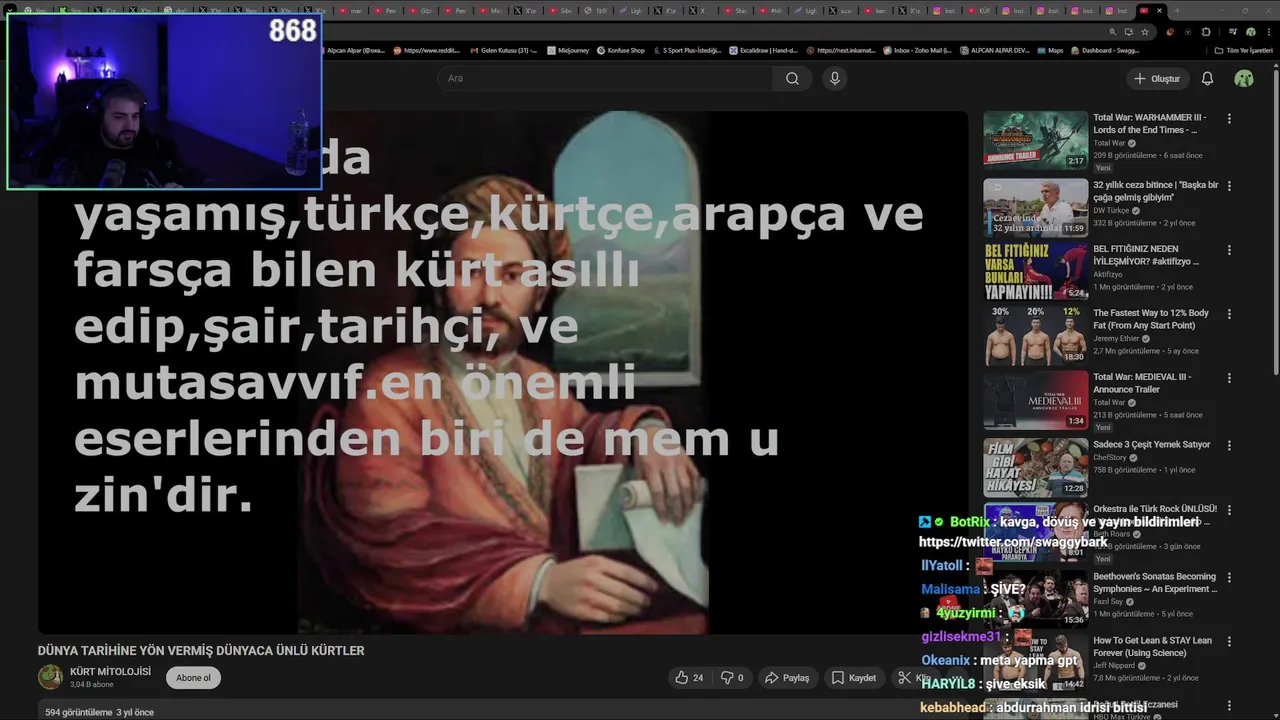Click title "Sadece 3 Çeşit Yemek Satıyor"
Viewport: 1280px width, 720px height.
tap(1152, 445)
